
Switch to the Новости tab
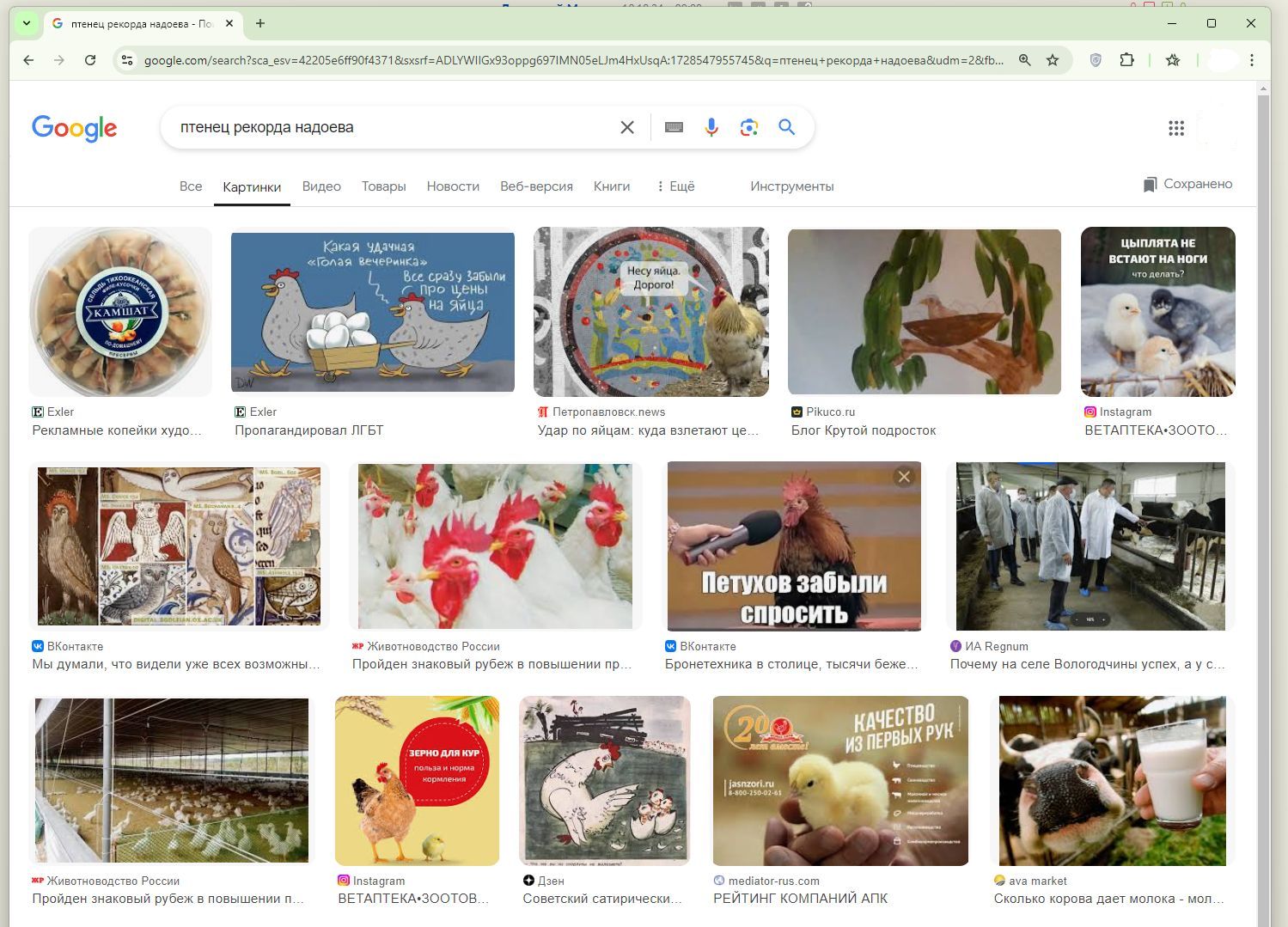[453, 186]
